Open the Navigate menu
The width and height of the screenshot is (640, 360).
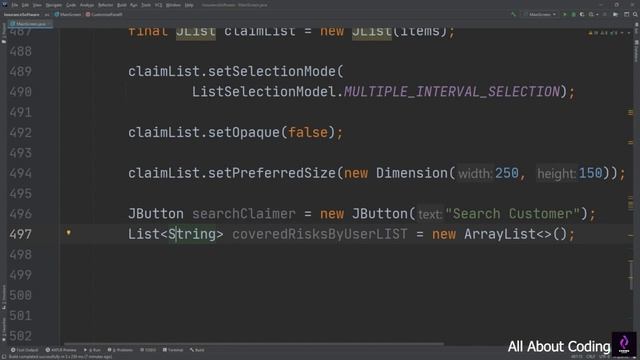click(53, 5)
